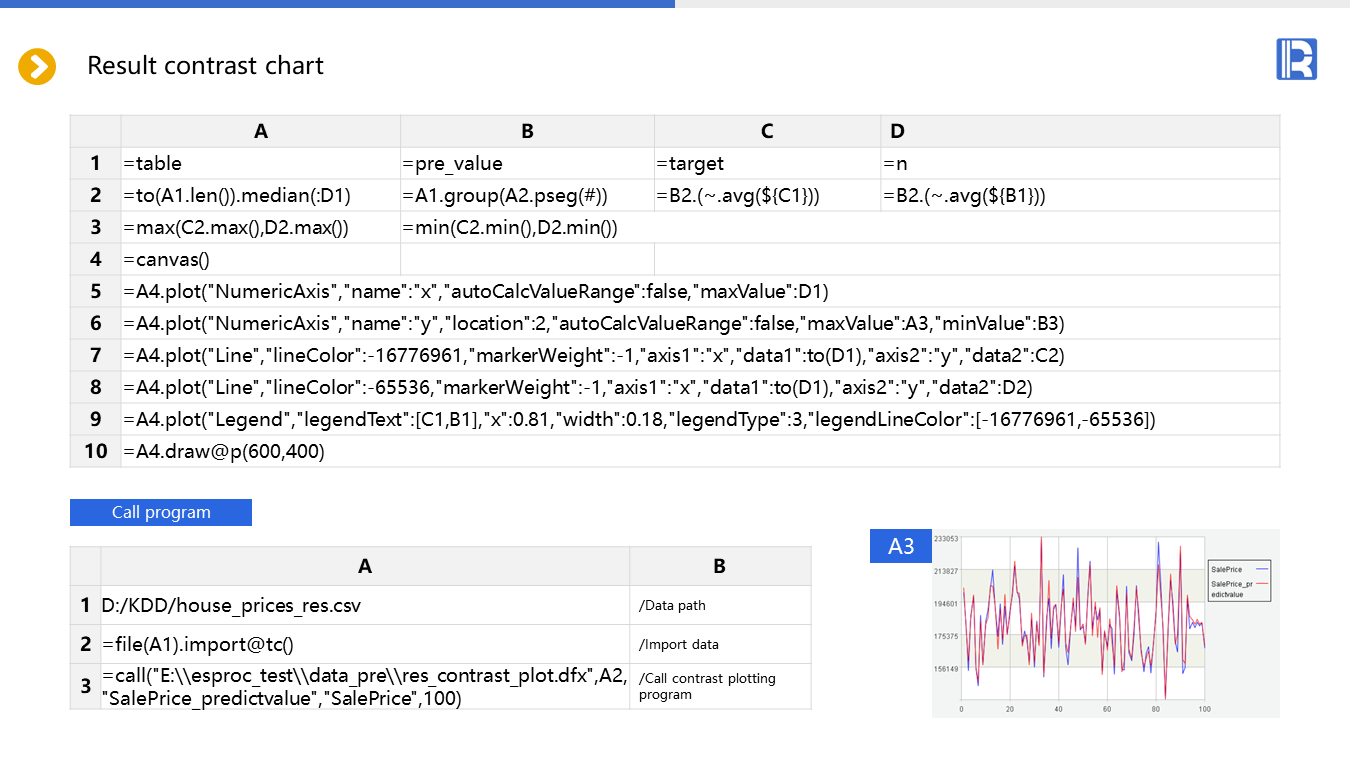This screenshot has height=759, width=1350.
Task: Click the /Import data comment cell
Action: (720, 644)
